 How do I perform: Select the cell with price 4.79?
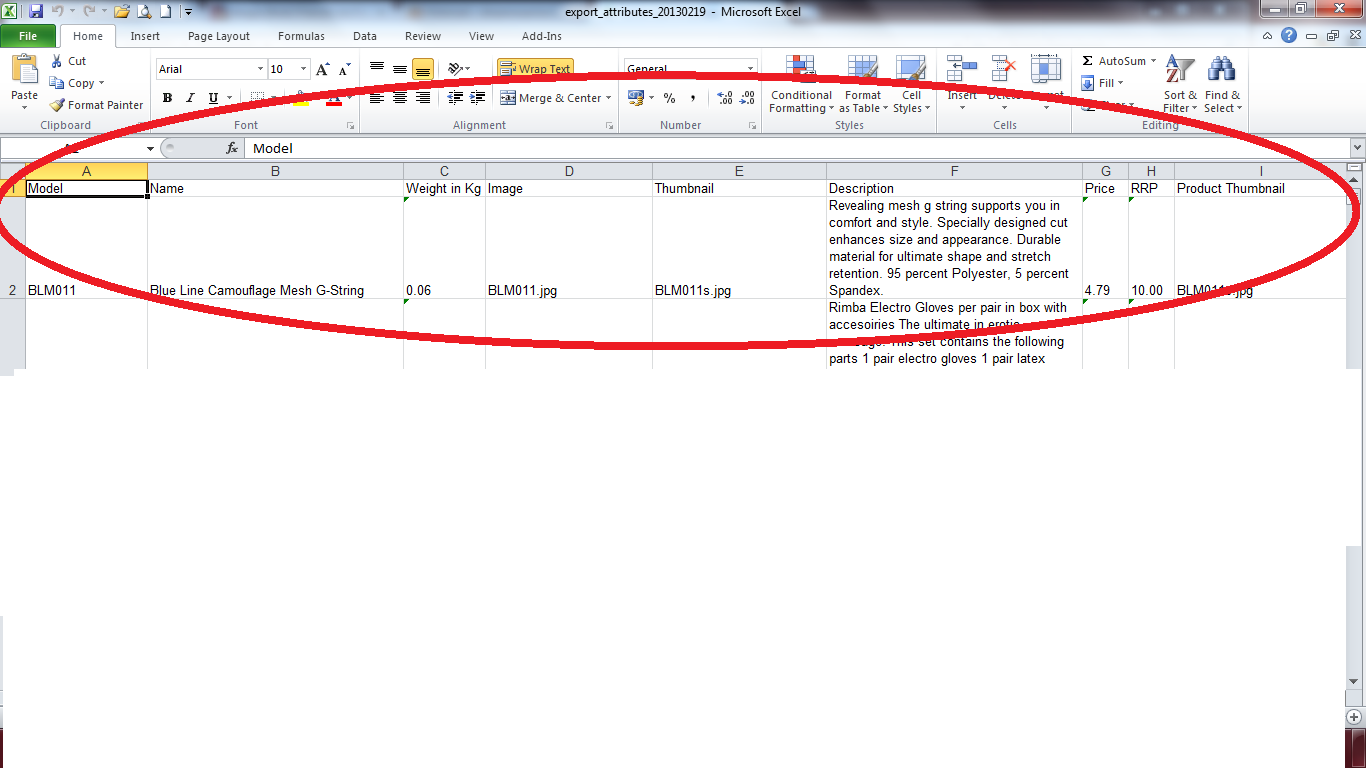point(1105,248)
